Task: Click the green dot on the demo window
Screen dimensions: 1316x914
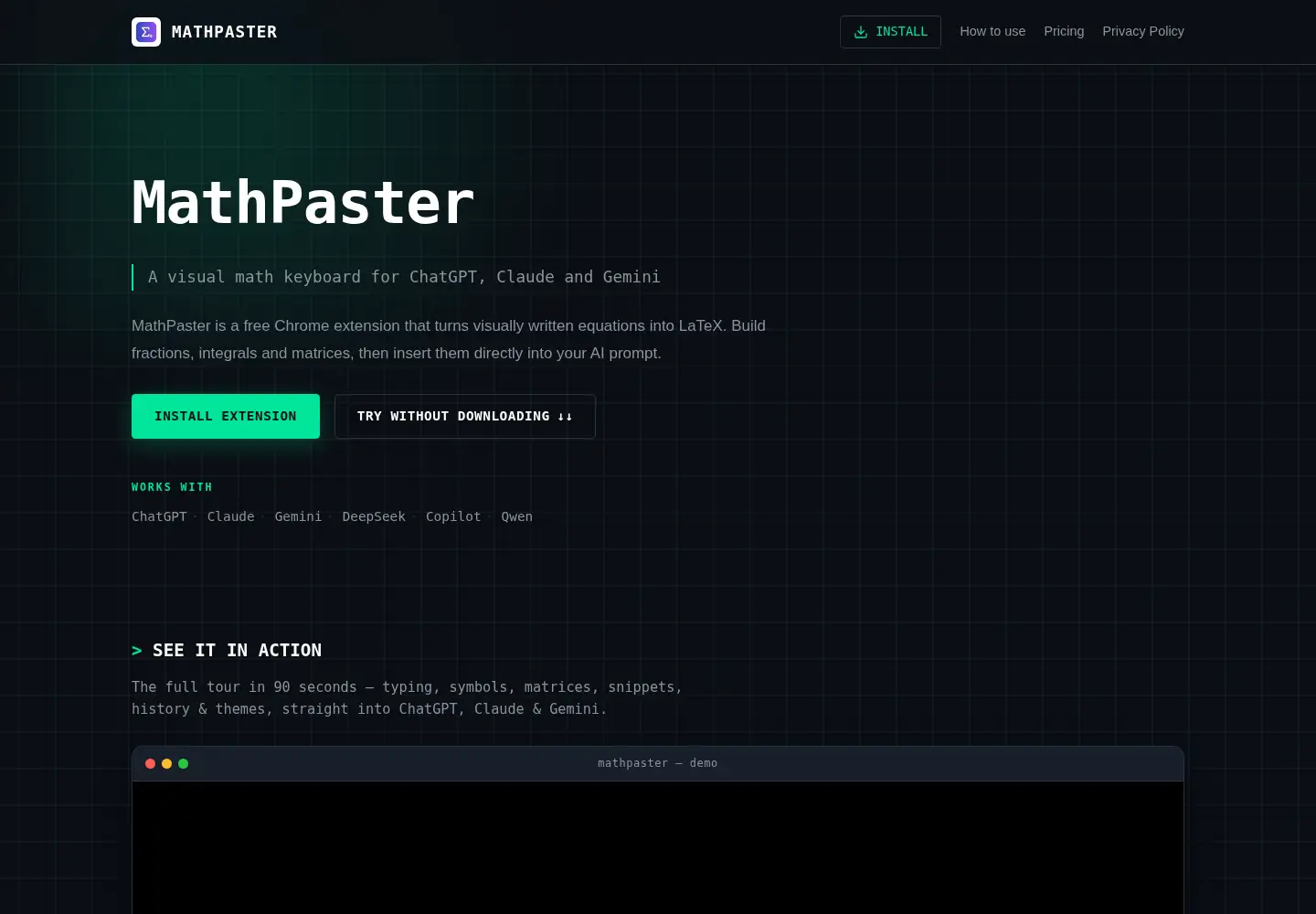Action: (184, 763)
